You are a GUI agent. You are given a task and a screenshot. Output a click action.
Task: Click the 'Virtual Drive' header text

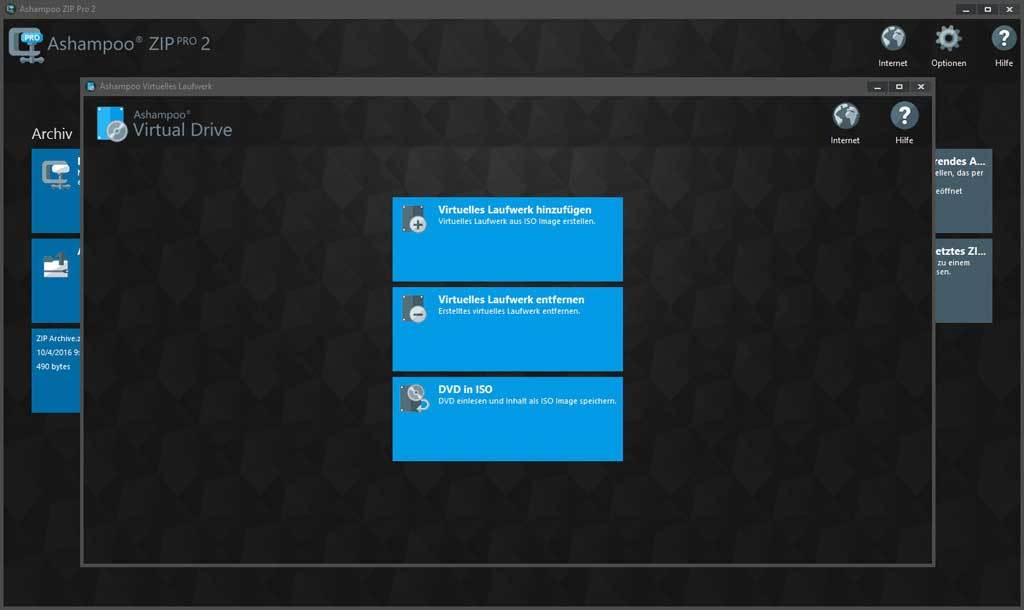[182, 130]
